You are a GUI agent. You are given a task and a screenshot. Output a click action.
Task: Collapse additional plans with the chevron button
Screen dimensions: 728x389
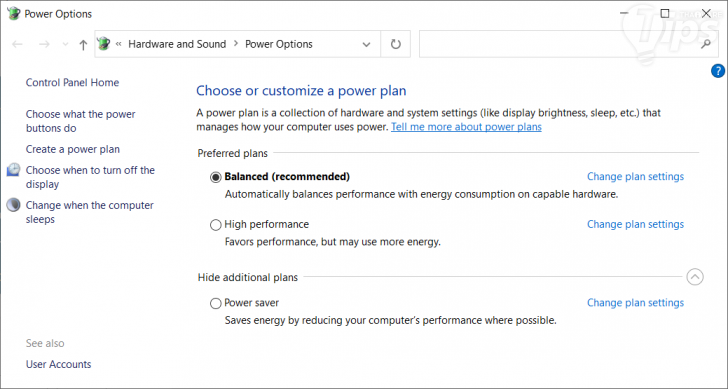tap(695, 277)
